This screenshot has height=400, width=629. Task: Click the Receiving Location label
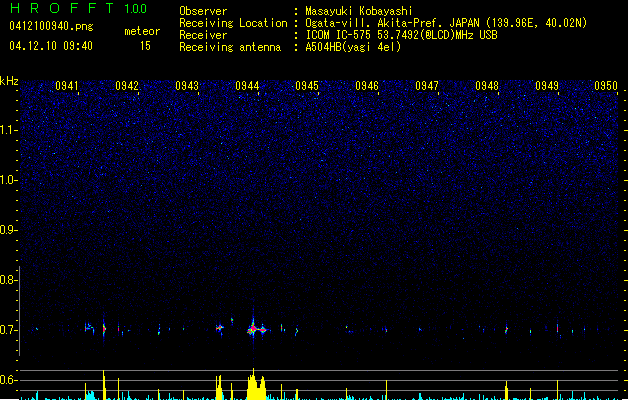click(x=233, y=23)
